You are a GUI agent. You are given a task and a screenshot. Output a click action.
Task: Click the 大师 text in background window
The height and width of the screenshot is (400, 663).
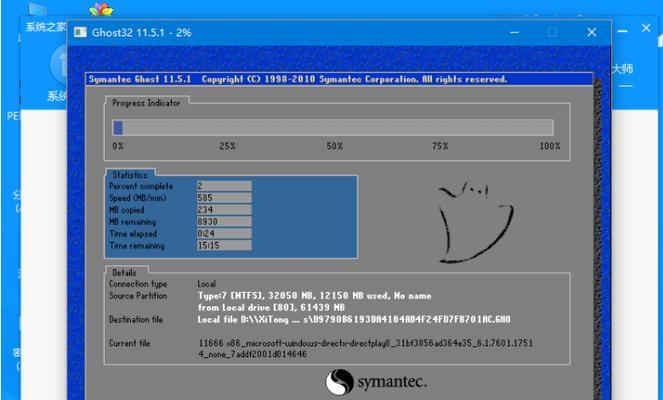click(x=622, y=68)
